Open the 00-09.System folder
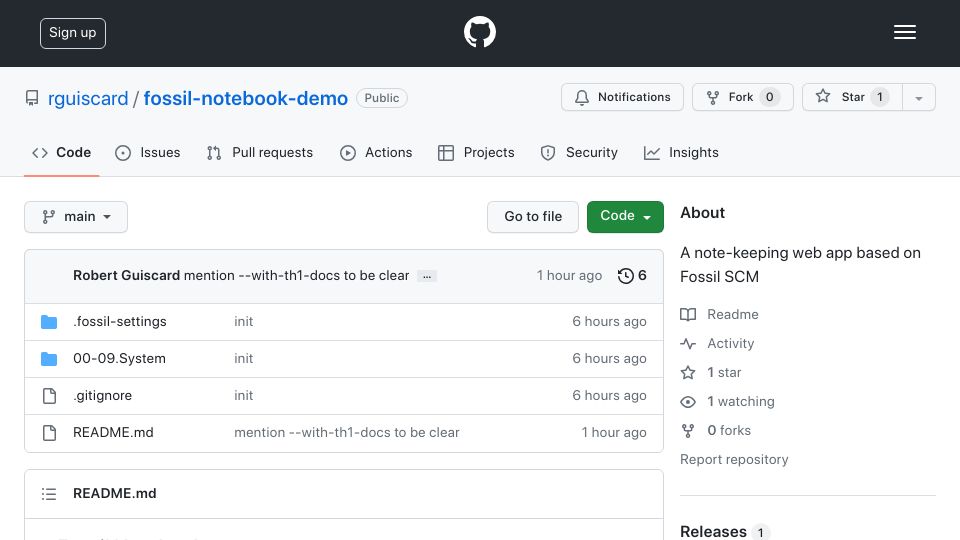Image resolution: width=960 pixels, height=540 pixels. click(x=119, y=359)
